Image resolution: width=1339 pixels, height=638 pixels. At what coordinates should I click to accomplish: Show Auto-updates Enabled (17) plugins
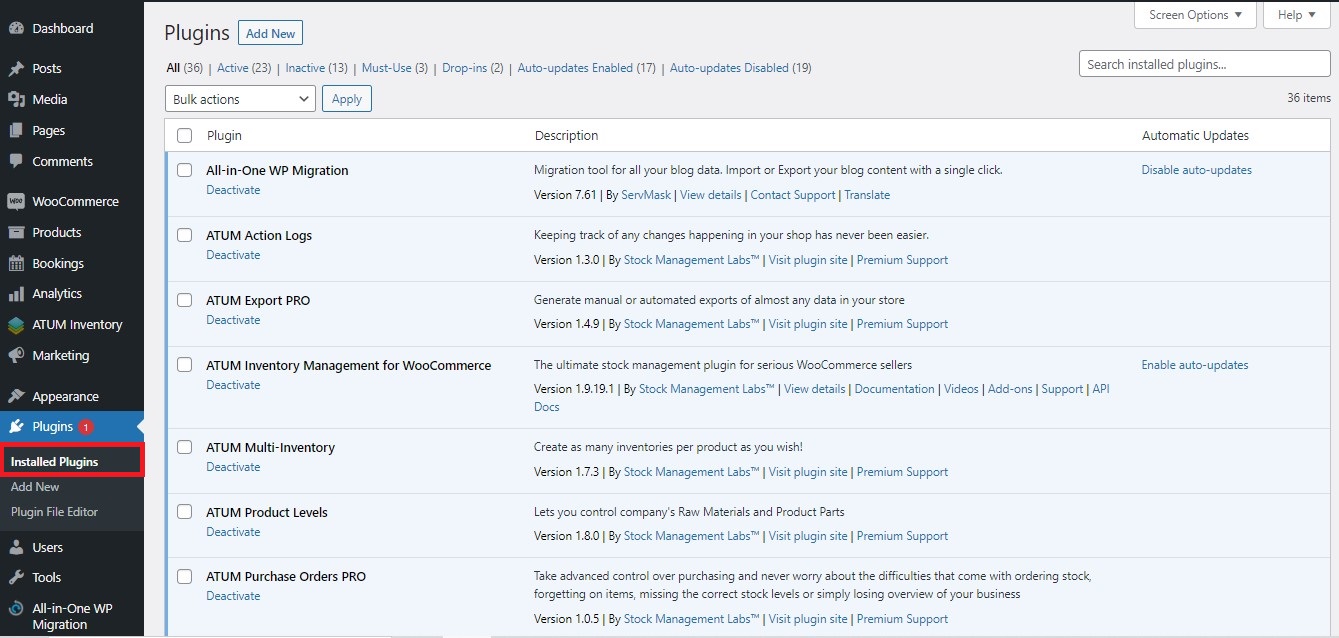click(x=586, y=68)
